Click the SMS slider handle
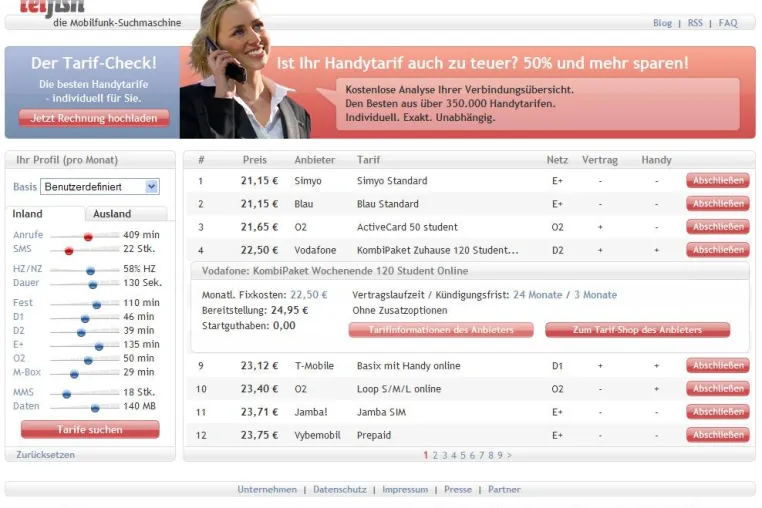This screenshot has height=508, width=762. (x=69, y=251)
